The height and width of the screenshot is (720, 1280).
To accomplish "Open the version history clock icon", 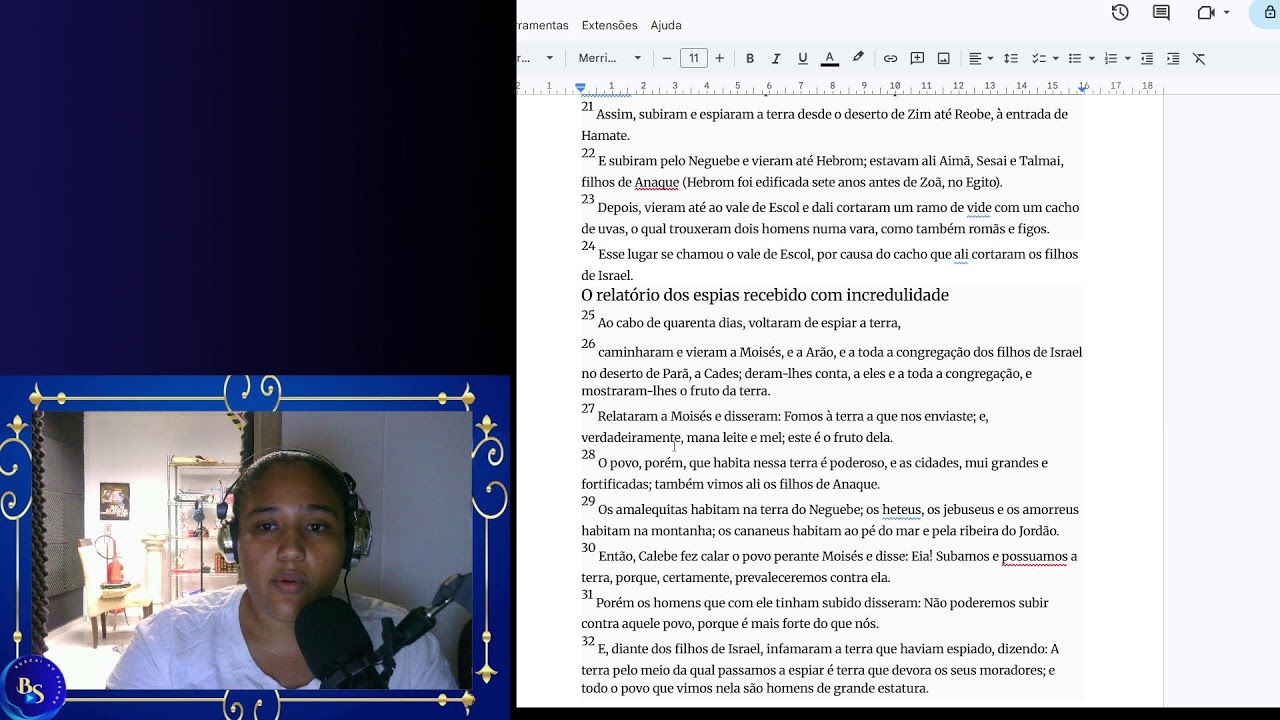I will click(x=1120, y=13).
